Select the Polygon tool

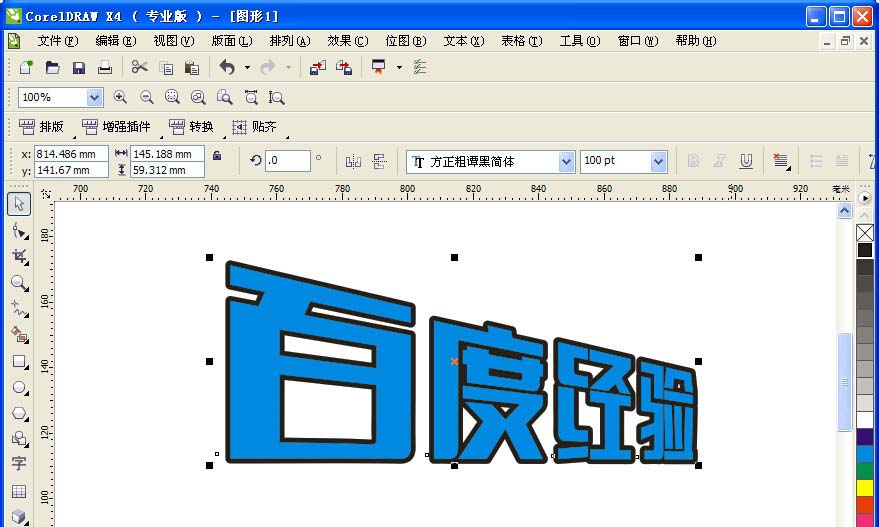pyautogui.click(x=19, y=414)
